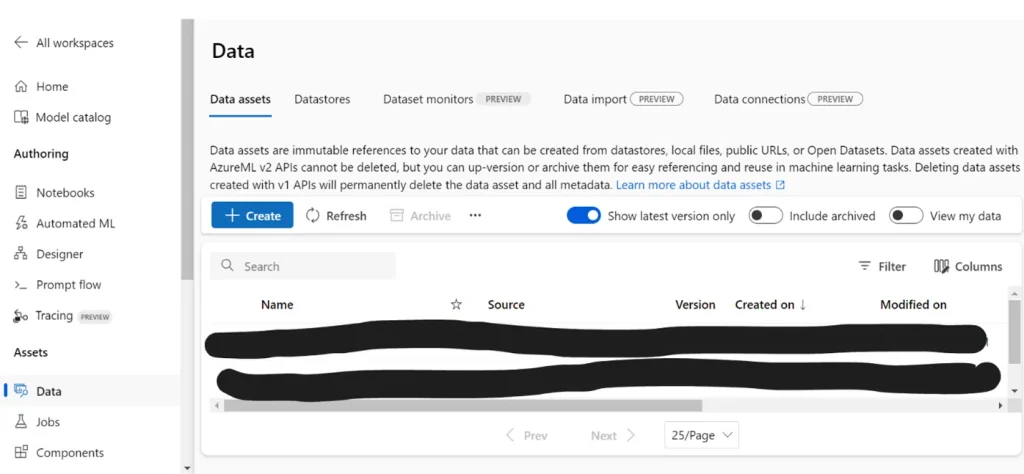Switch to the Datastores tab

coord(322,100)
